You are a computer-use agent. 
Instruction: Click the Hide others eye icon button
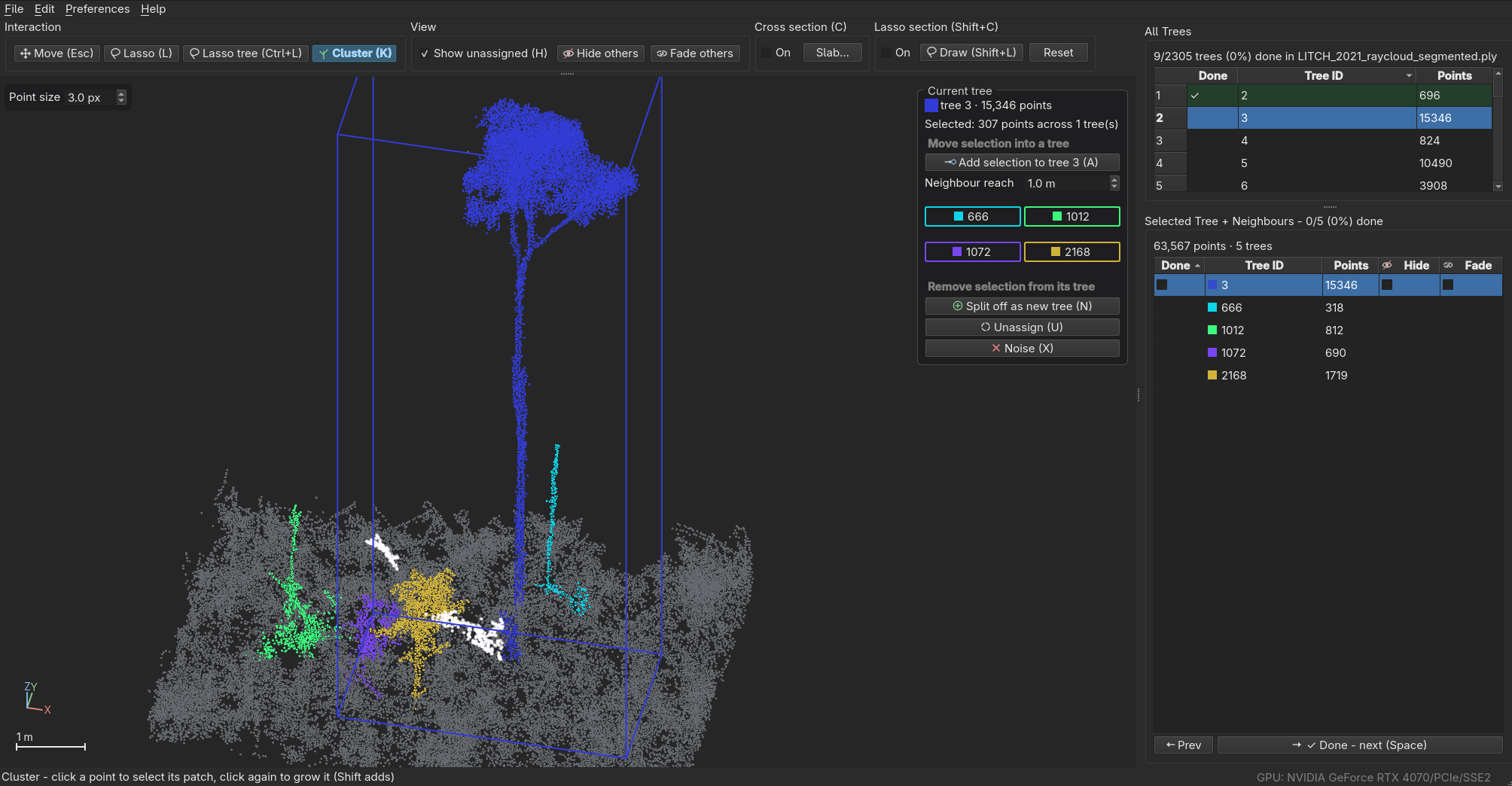point(601,53)
